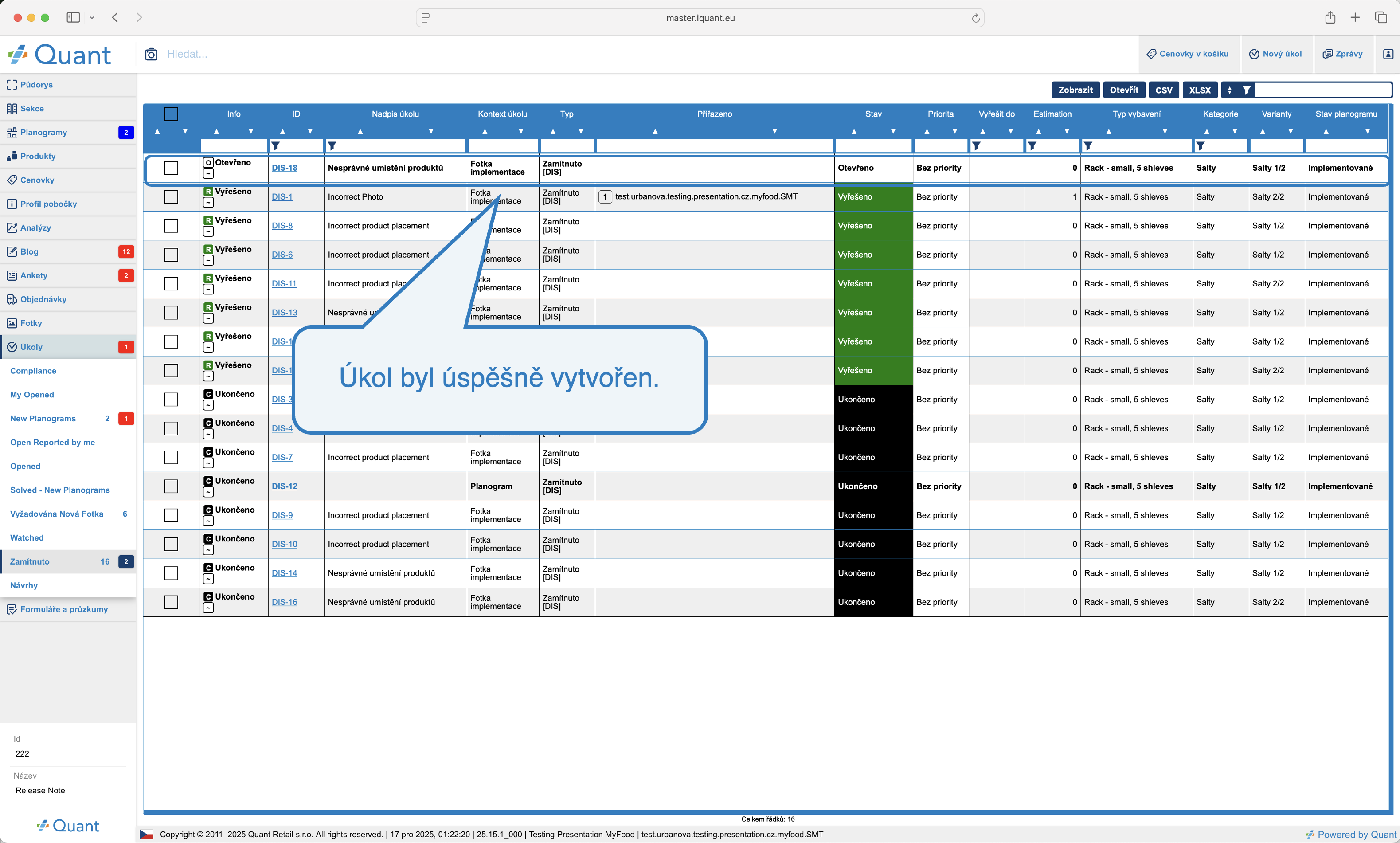Open Vyžadována Nová Fotka task filter
1400x843 pixels.
(x=68, y=514)
